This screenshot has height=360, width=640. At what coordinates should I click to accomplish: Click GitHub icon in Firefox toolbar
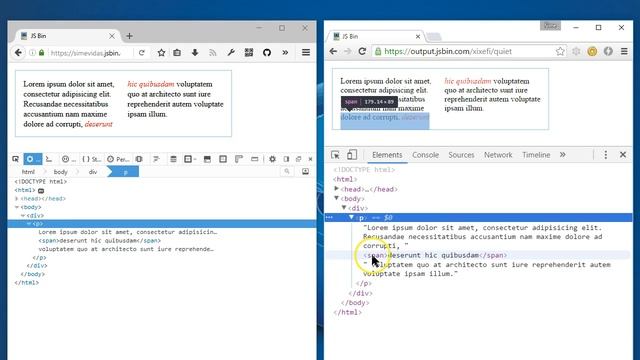pyautogui.click(x=267, y=53)
